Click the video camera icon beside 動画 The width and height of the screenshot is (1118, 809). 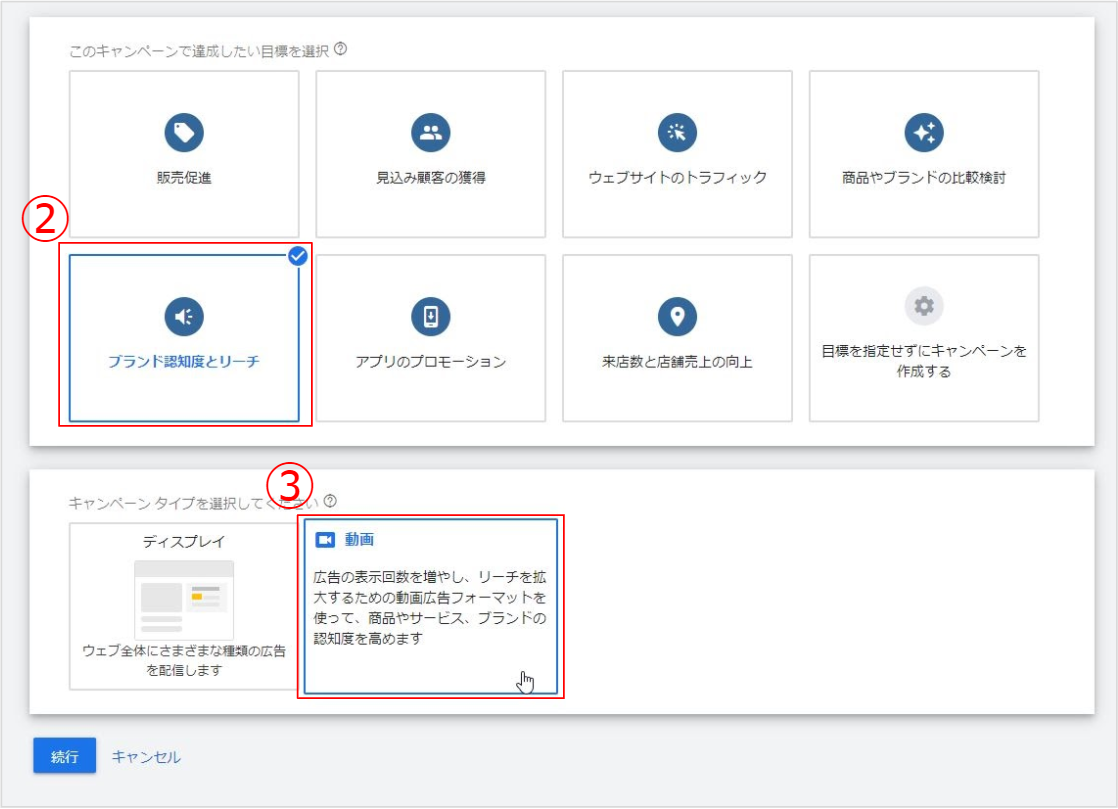pyautogui.click(x=325, y=540)
